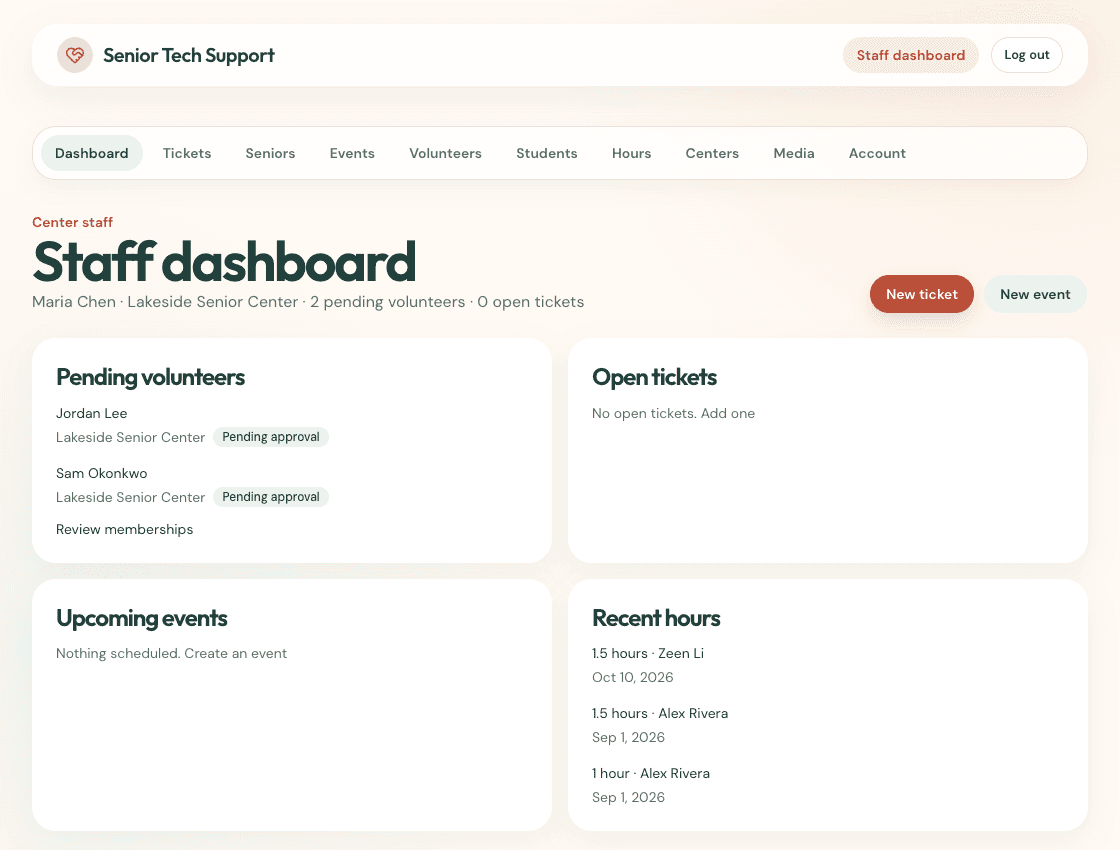The image size is (1120, 850).
Task: Click the 'Recent hours' card heading
Action: coord(656,618)
